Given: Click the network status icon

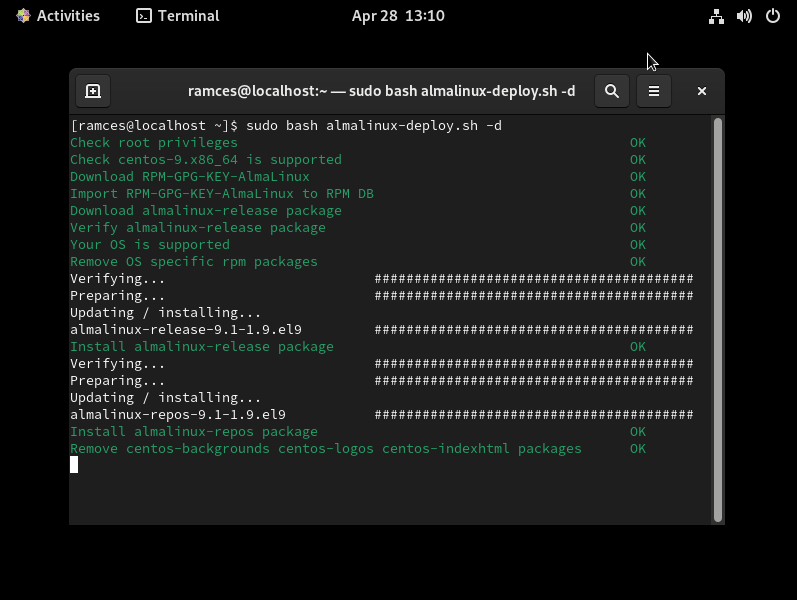Looking at the screenshot, I should coord(717,16).
